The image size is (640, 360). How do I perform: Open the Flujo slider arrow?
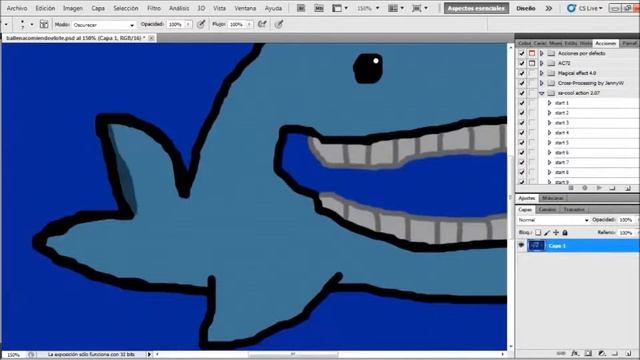point(249,24)
